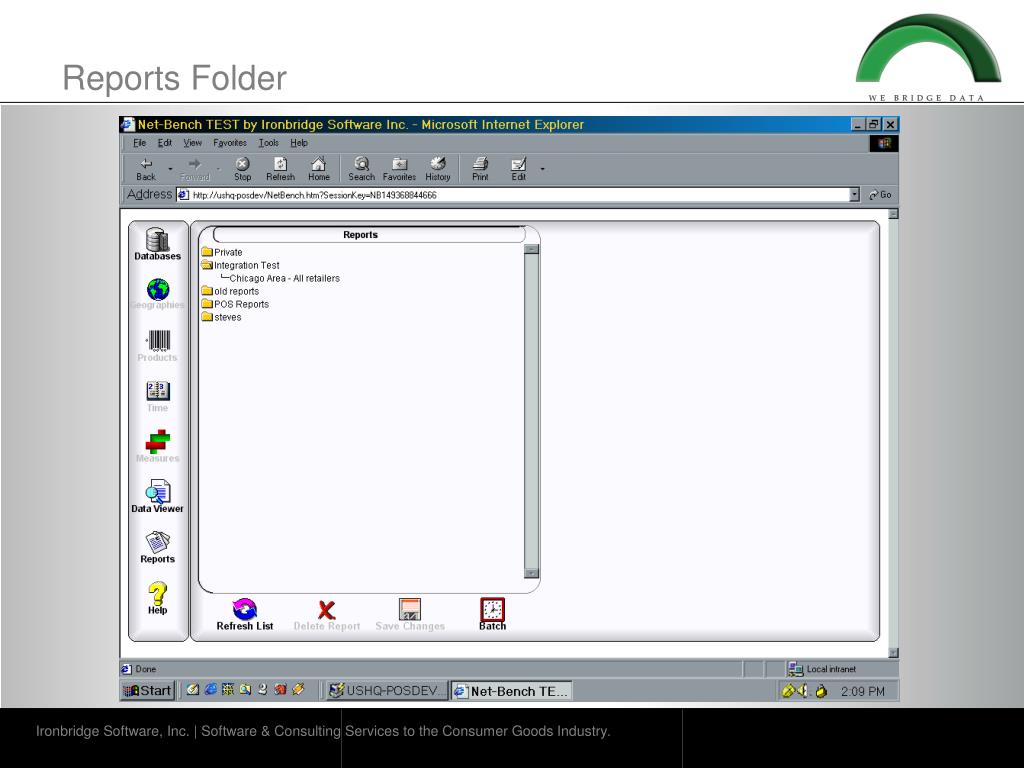Image resolution: width=1024 pixels, height=768 pixels.
Task: Open the View menu
Action: (193, 143)
